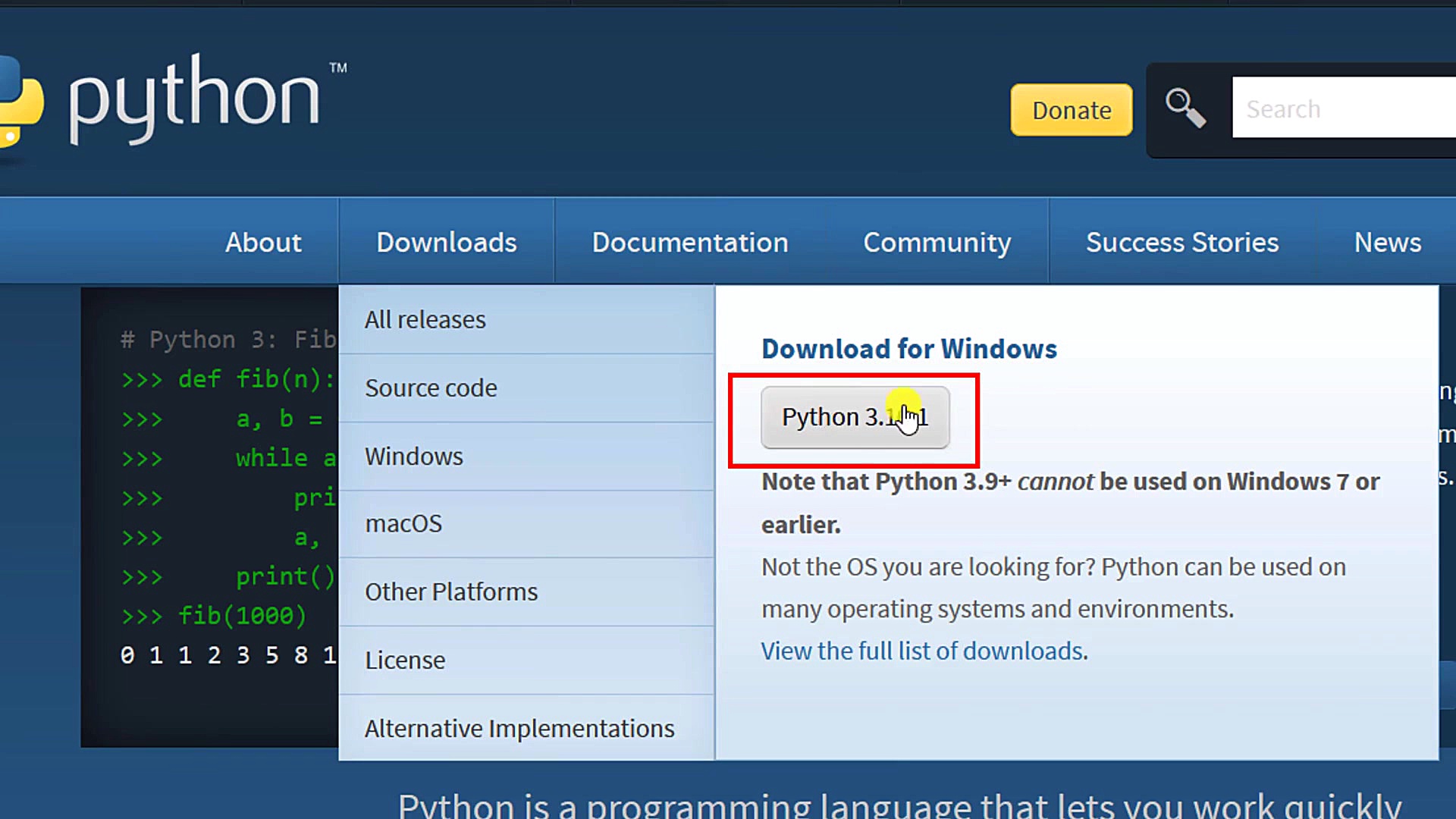1456x819 pixels.
Task: Select Source code from the Downloads dropdown
Action: (526, 388)
